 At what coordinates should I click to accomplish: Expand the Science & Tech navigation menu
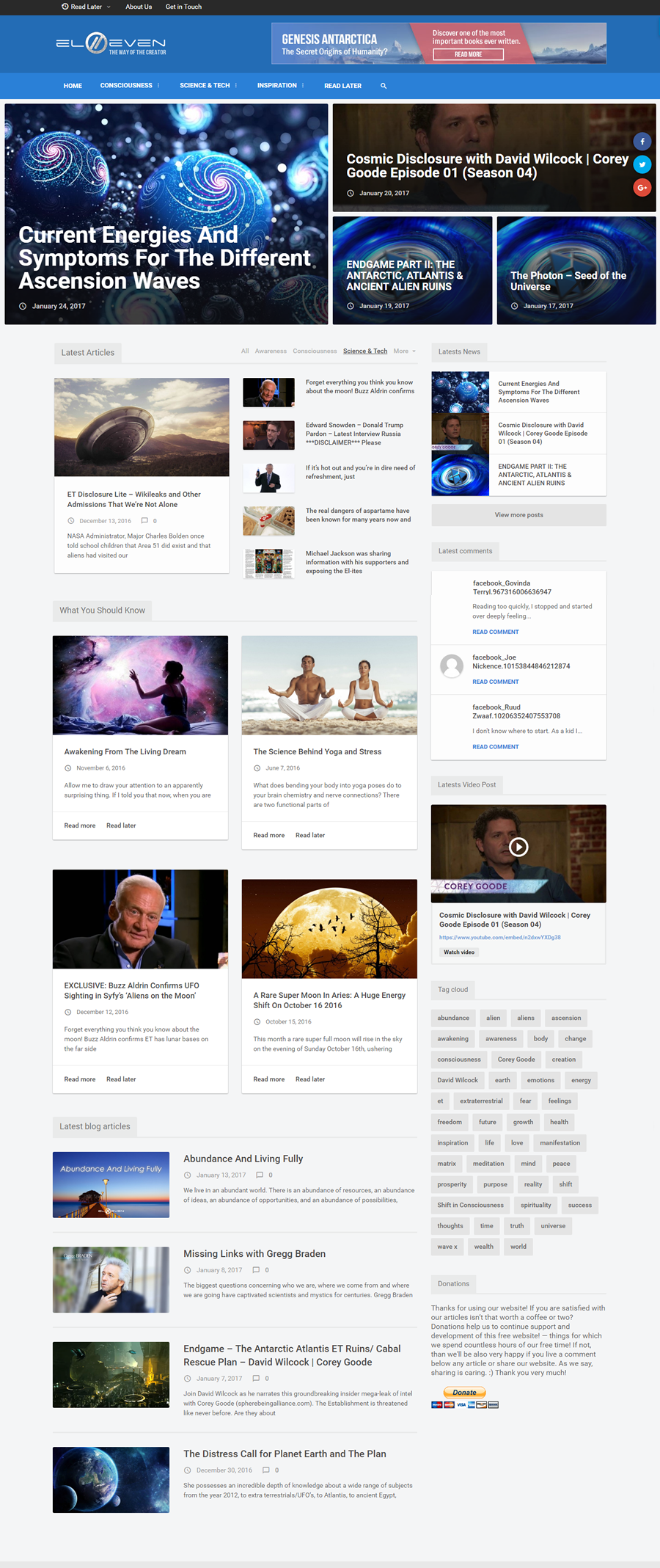208,86
